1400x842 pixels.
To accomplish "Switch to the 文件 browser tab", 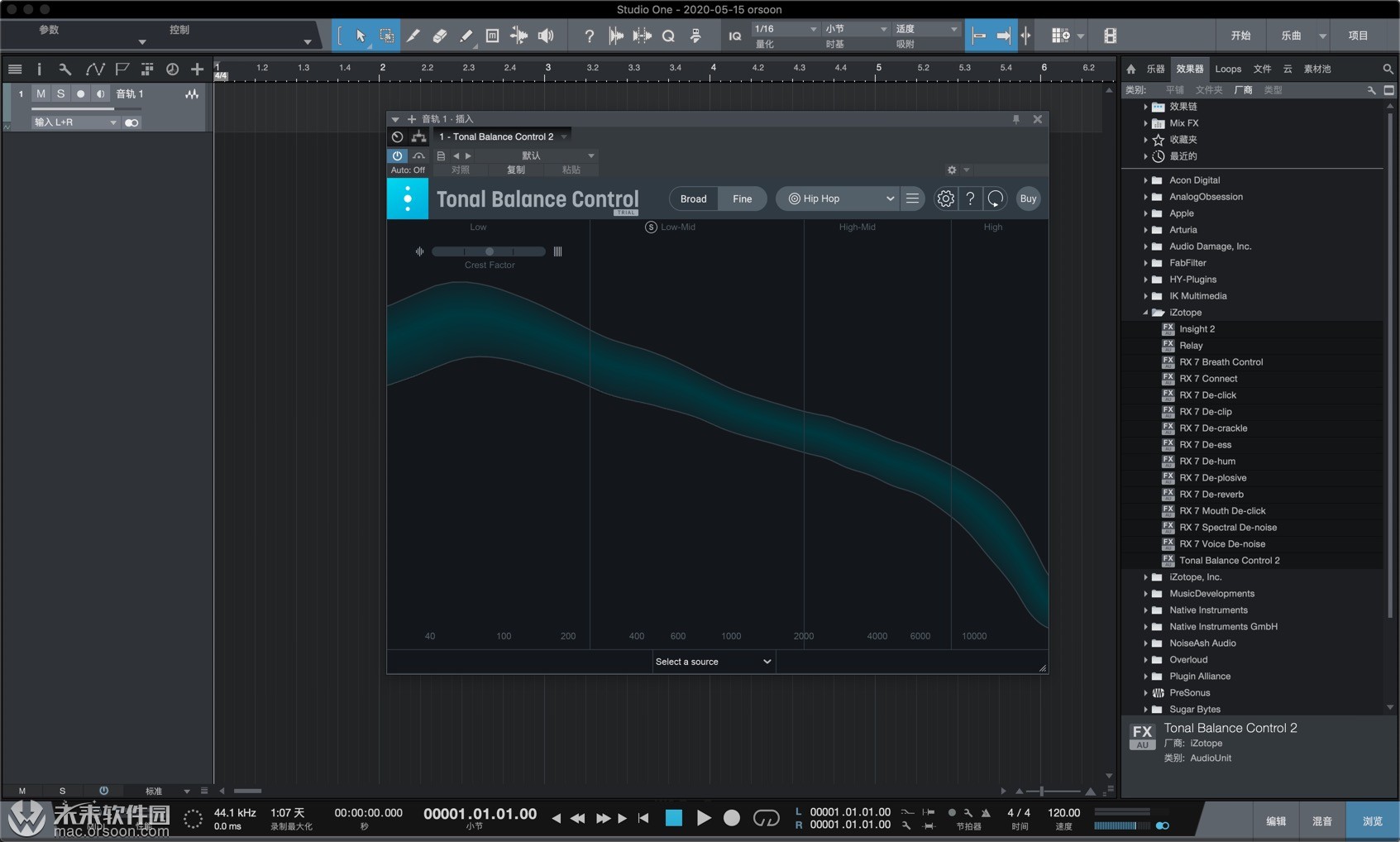I will [x=1262, y=69].
